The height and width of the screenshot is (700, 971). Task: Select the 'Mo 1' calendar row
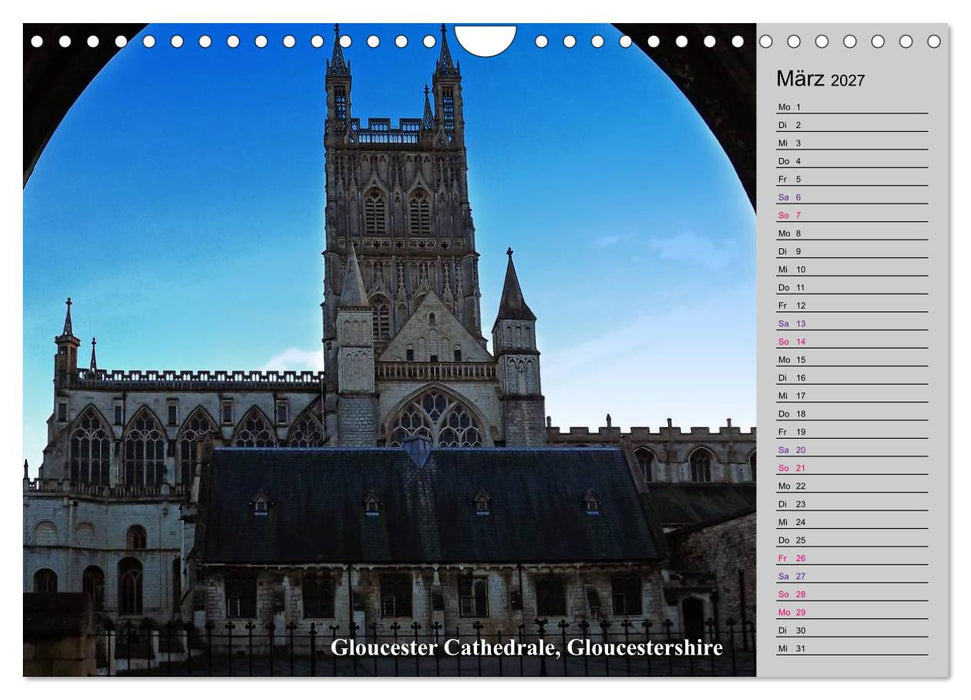click(852, 107)
